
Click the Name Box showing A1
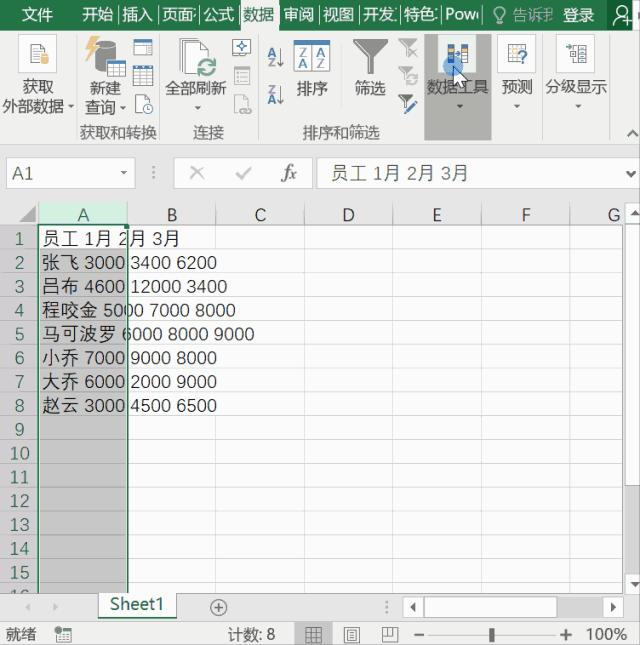(x=62, y=173)
